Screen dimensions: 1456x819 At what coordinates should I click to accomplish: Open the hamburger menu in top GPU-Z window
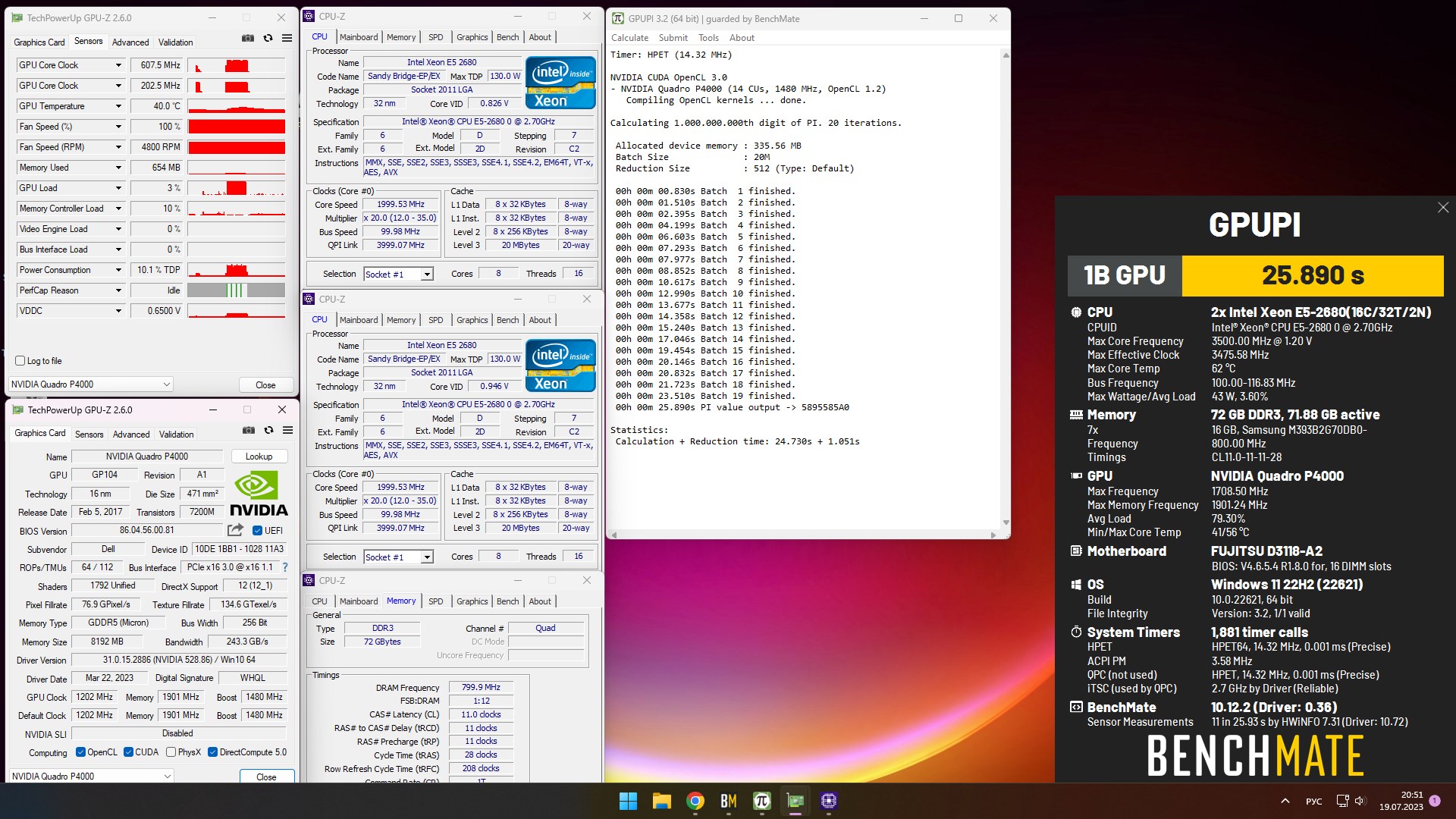(x=287, y=38)
